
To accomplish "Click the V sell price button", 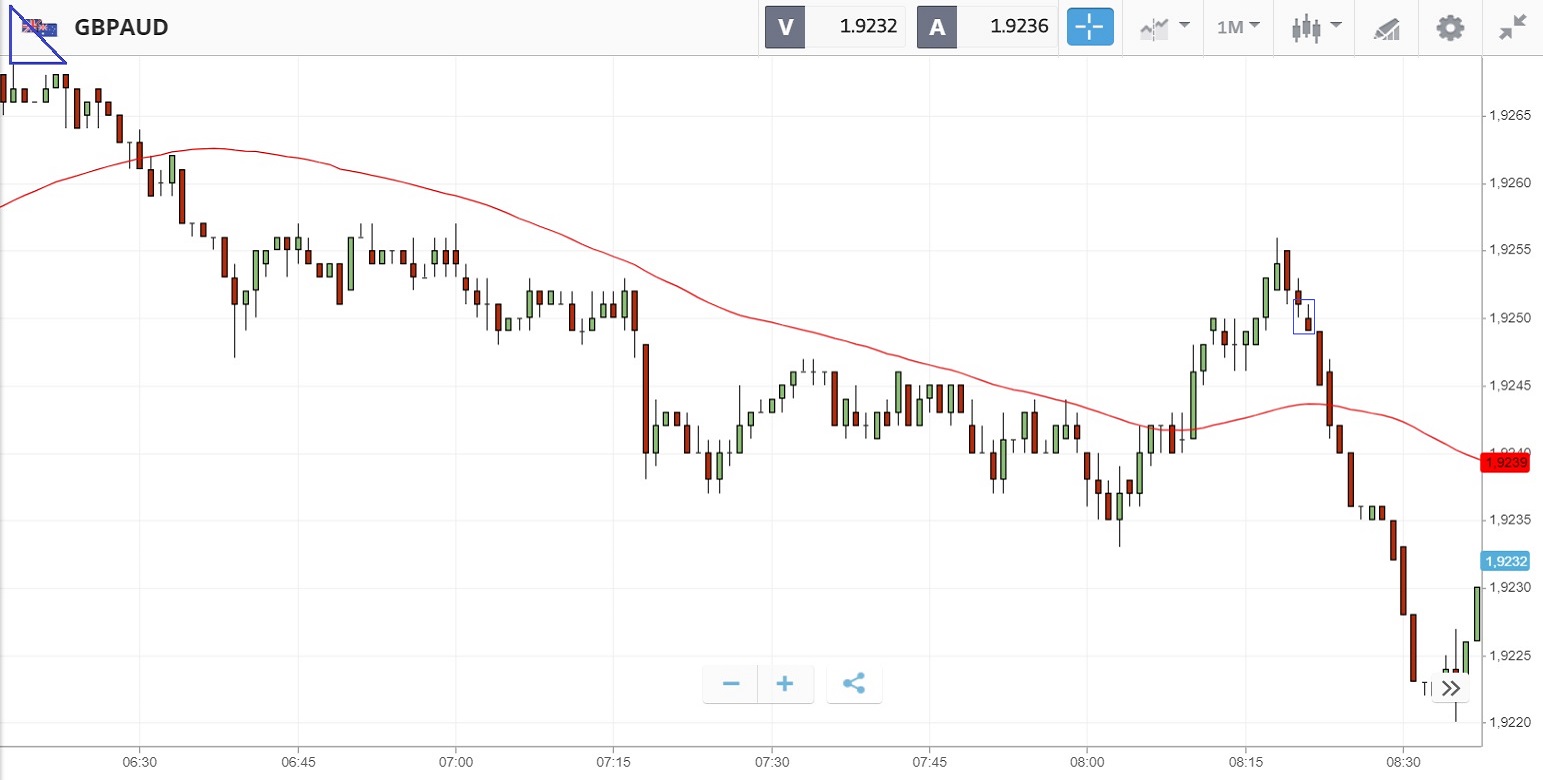I will click(x=835, y=27).
